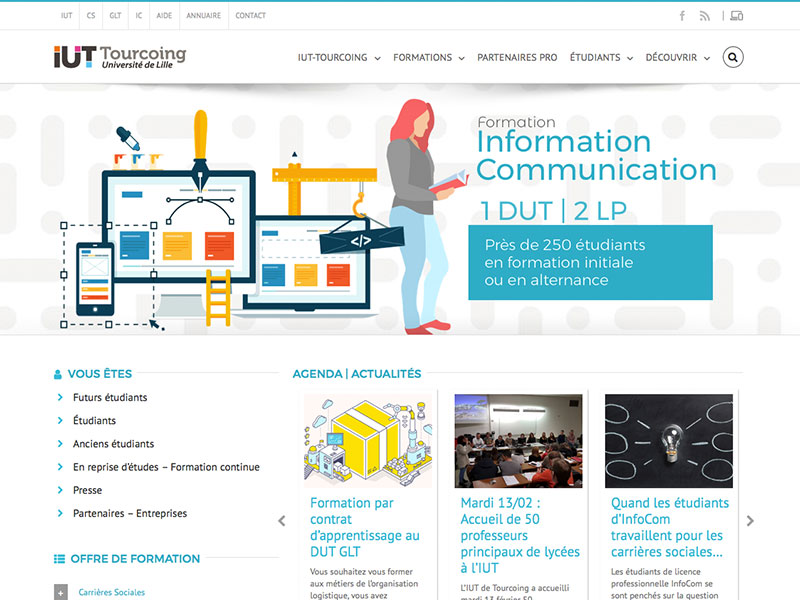The height and width of the screenshot is (600, 800).
Task: Open article Mardi 13/02 Accueil de 50 professeurs
Action: click(520, 535)
